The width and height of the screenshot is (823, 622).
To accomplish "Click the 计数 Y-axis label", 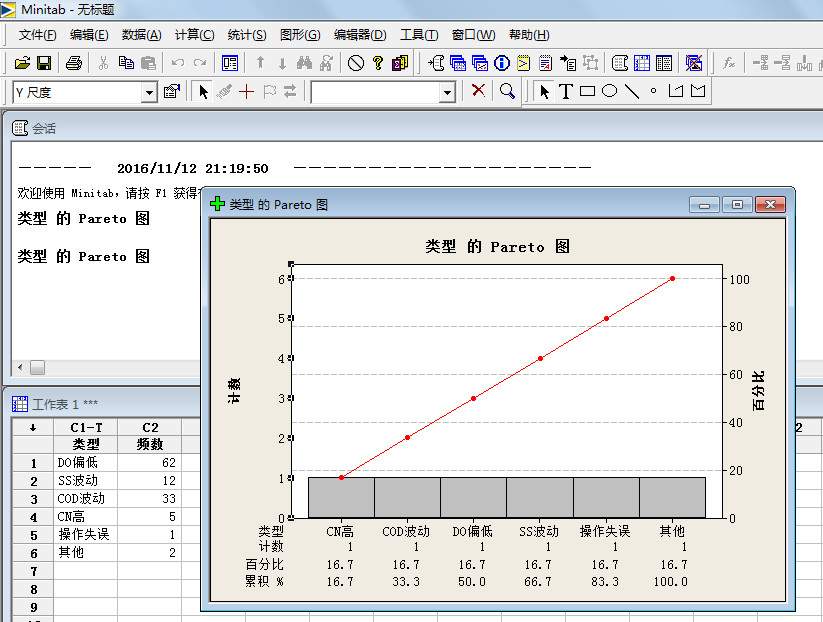I will [234, 391].
